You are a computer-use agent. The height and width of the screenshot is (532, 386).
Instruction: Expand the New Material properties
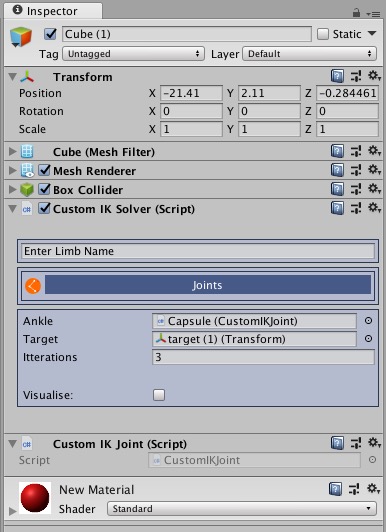point(13,511)
